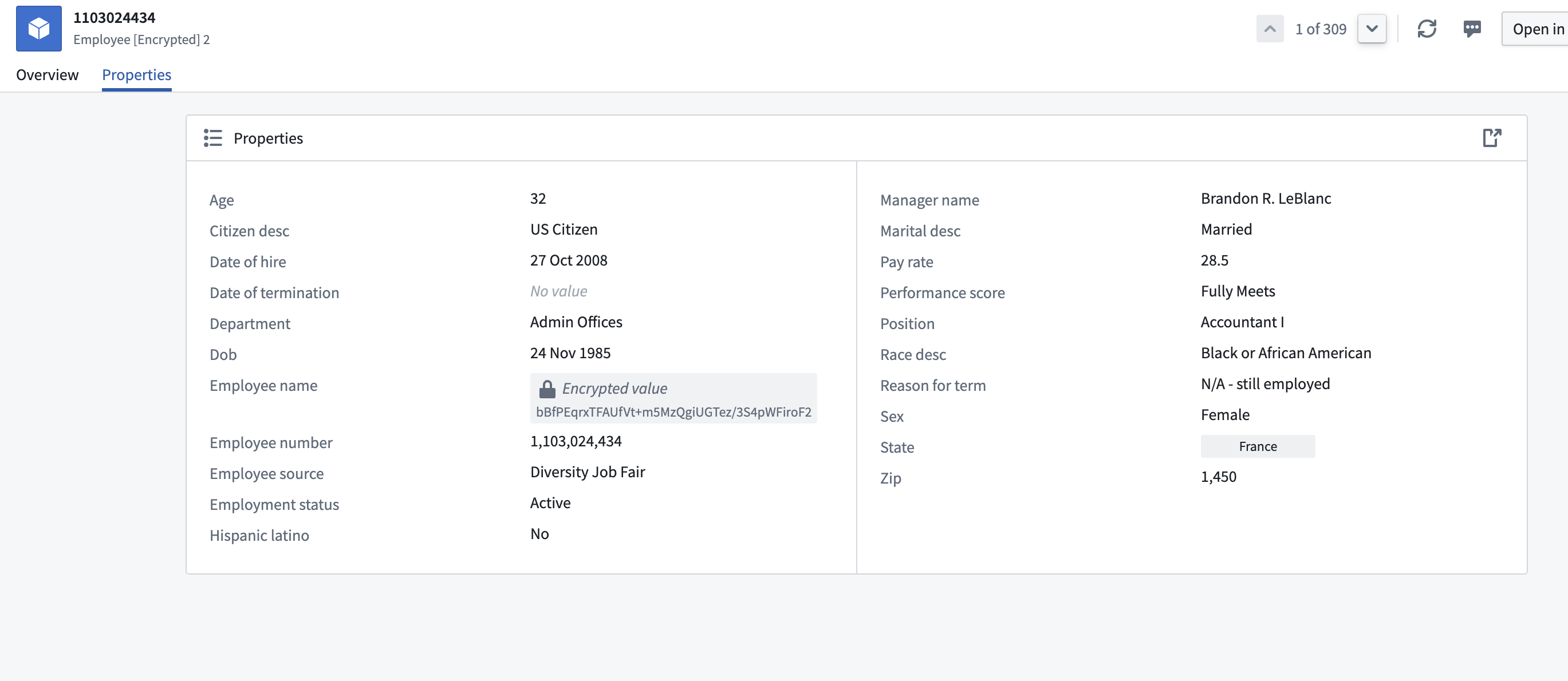
Task: Click N/A - still employed value
Action: pyautogui.click(x=1265, y=385)
